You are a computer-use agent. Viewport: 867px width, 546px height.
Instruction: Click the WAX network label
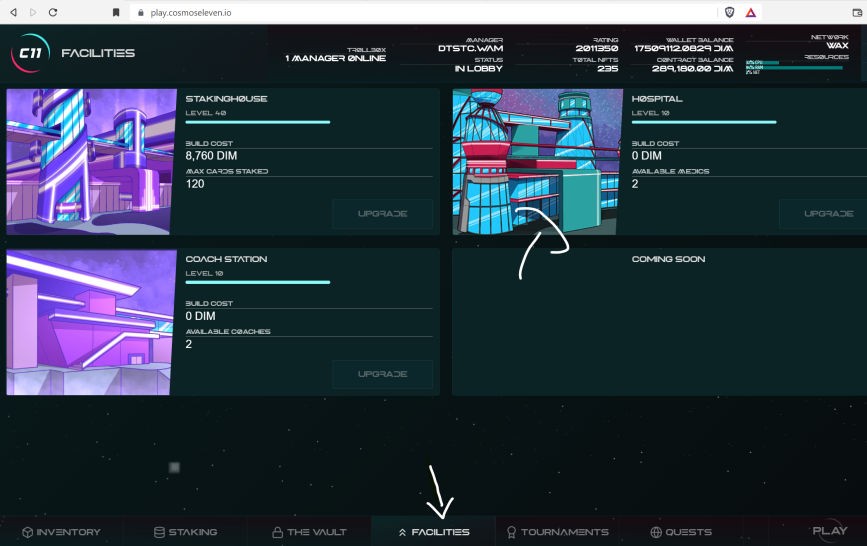coord(837,45)
